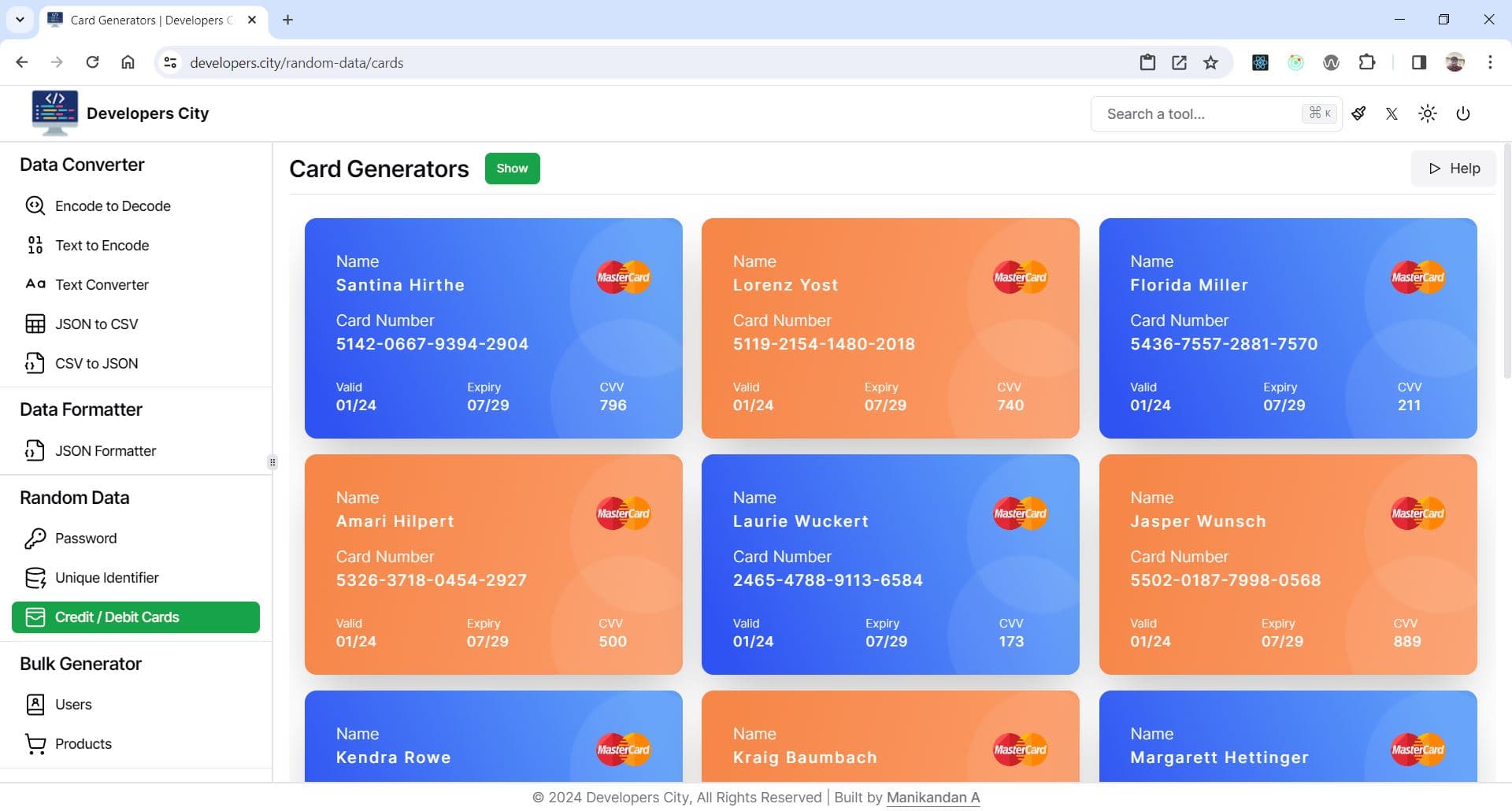View site information icon in address bar
This screenshot has width=1512, height=811.
click(169, 62)
